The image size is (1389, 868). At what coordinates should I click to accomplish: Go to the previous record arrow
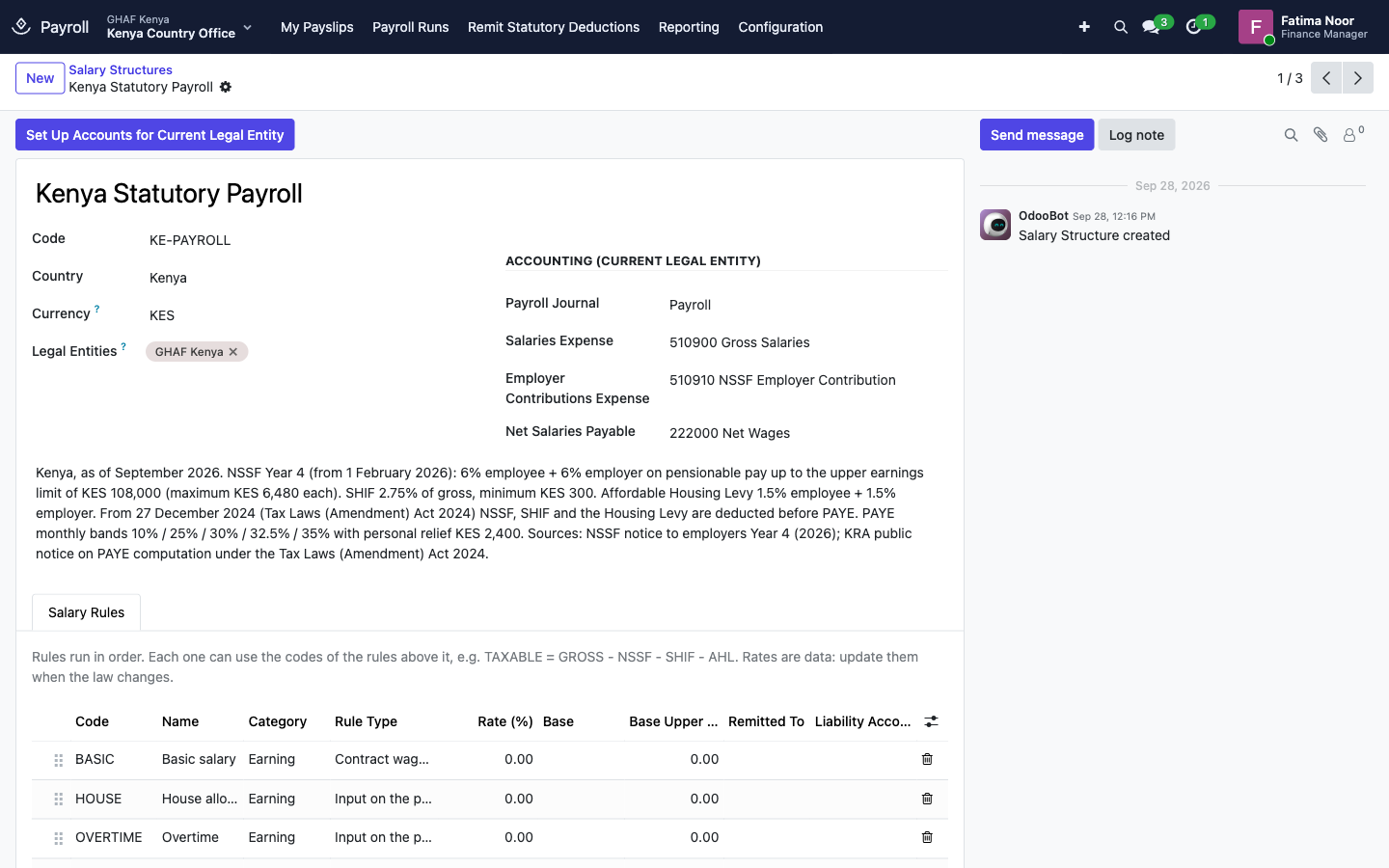[x=1326, y=78]
